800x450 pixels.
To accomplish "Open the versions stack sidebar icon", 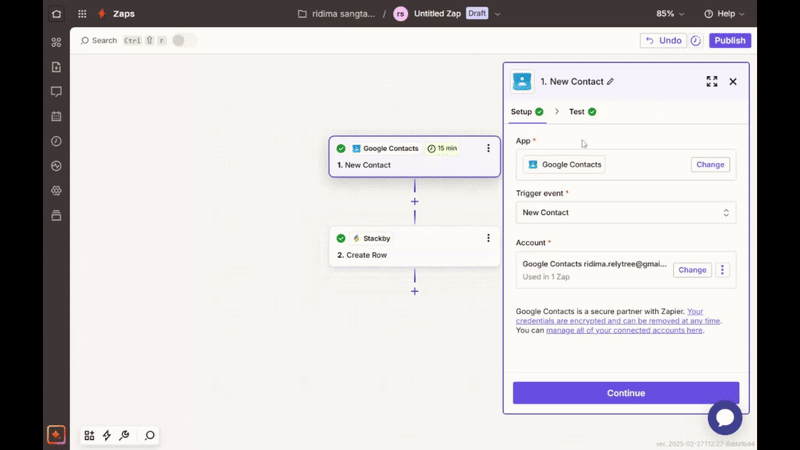I will (x=56, y=215).
